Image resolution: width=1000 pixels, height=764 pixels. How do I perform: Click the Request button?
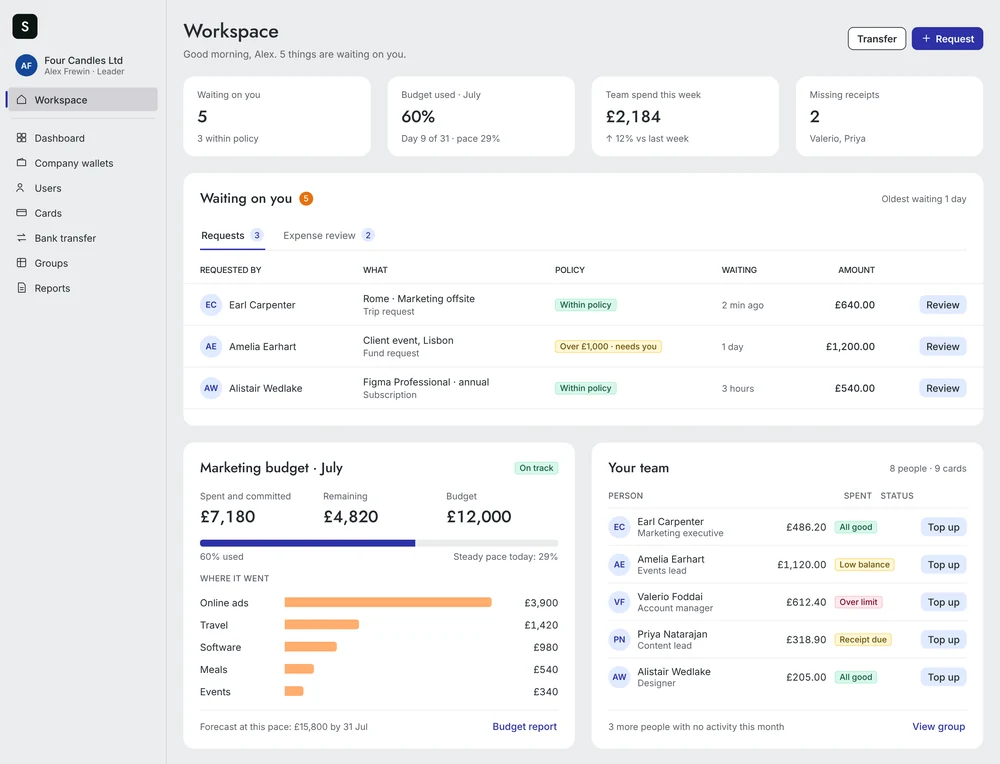tap(947, 38)
